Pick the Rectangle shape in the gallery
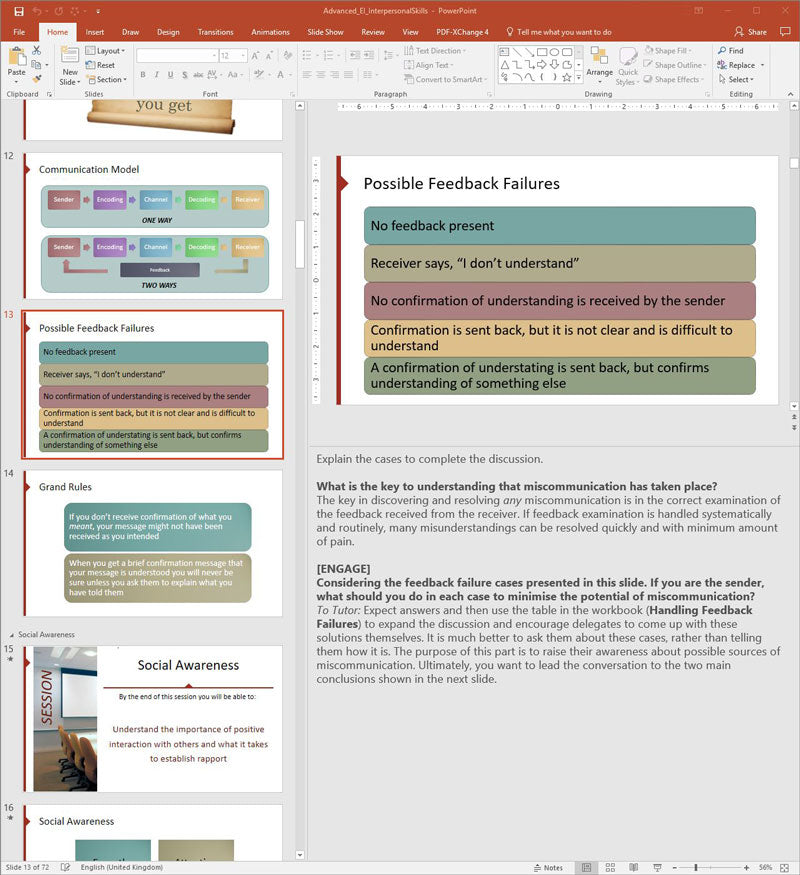Viewport: 800px width, 875px height. coord(542,52)
